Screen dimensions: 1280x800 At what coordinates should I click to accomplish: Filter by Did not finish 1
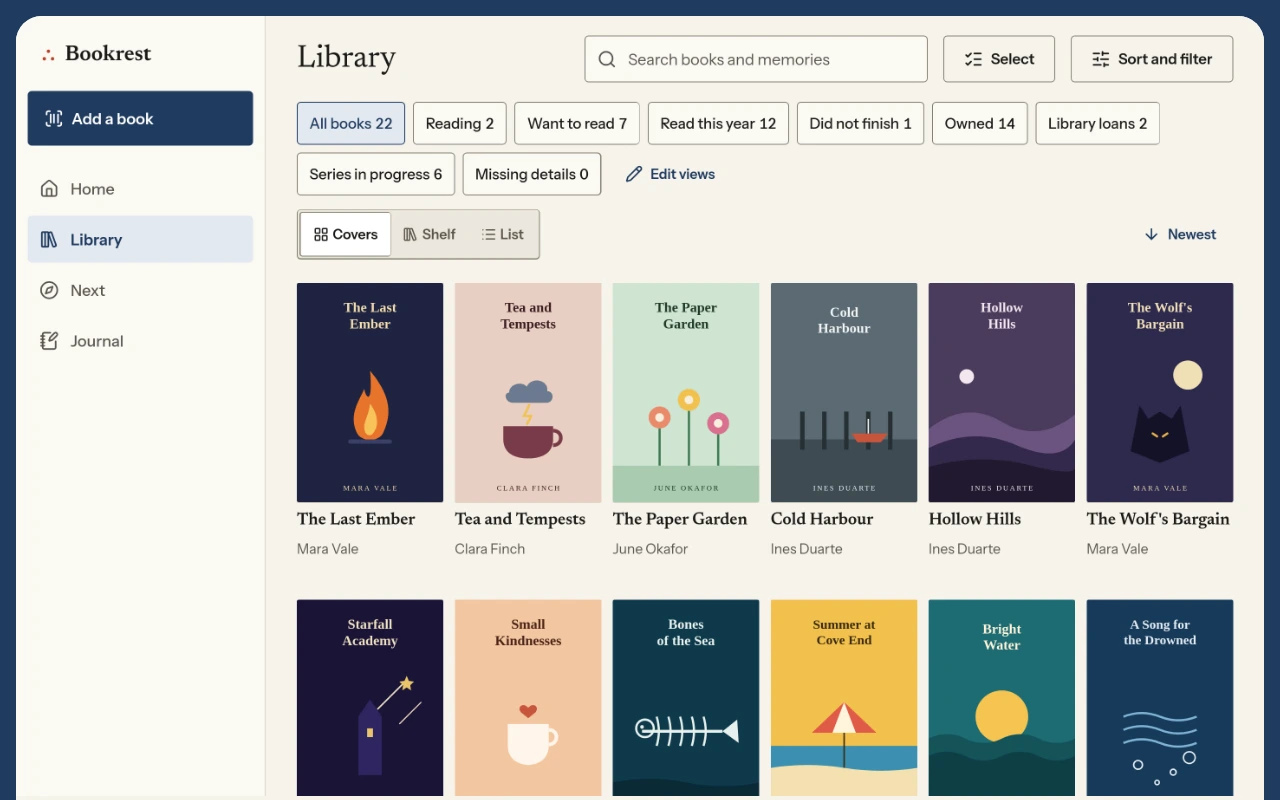[x=861, y=123]
